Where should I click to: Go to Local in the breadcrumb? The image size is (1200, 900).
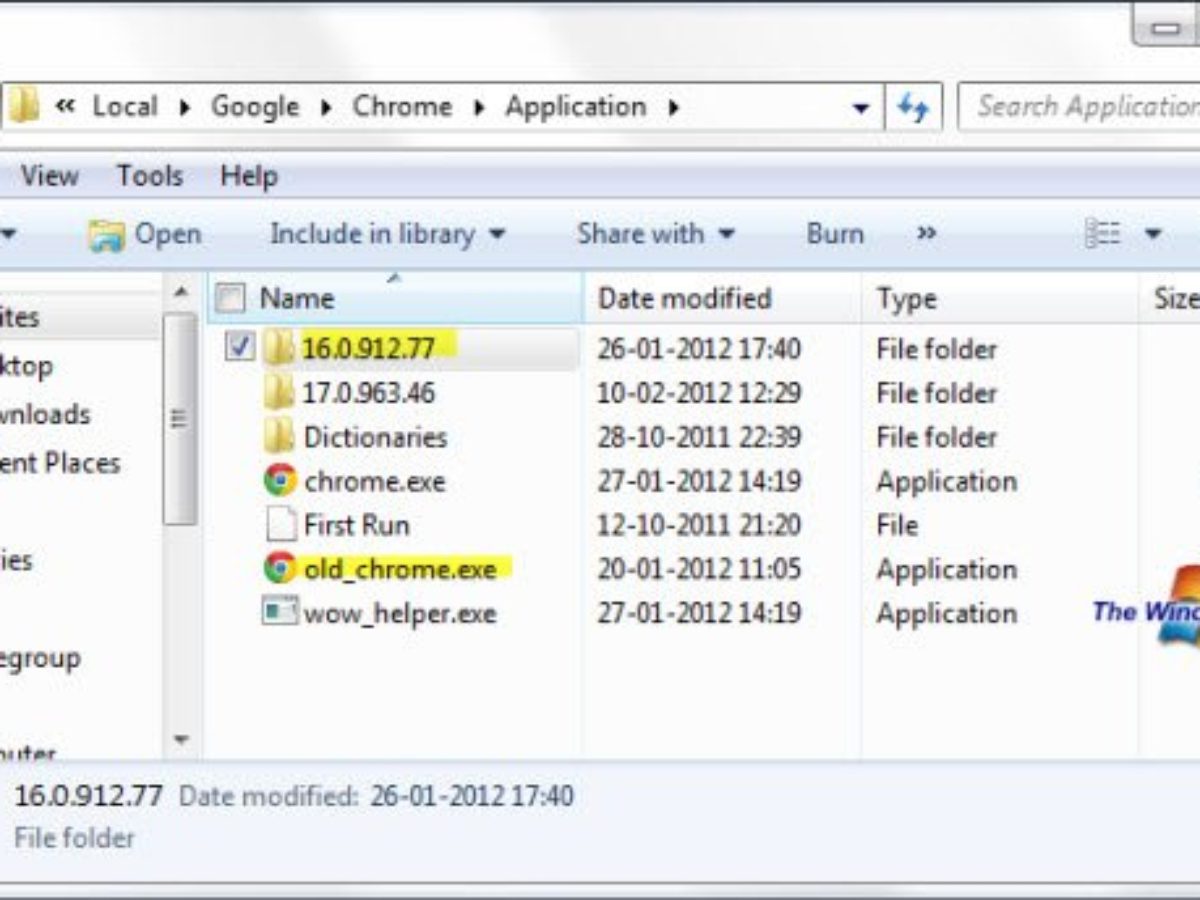125,106
